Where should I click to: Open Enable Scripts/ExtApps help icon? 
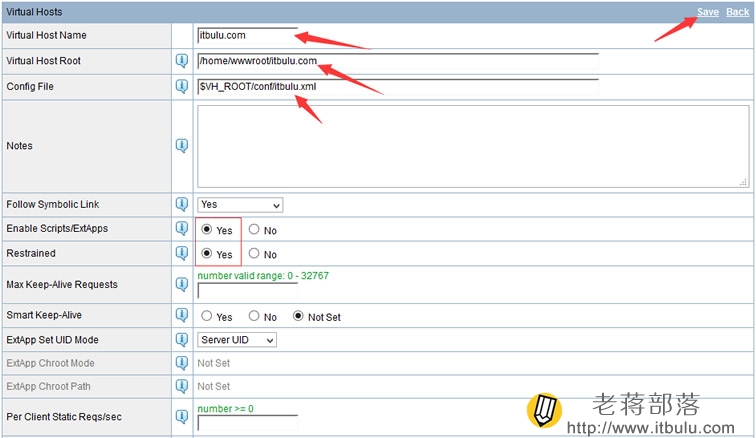click(x=182, y=228)
